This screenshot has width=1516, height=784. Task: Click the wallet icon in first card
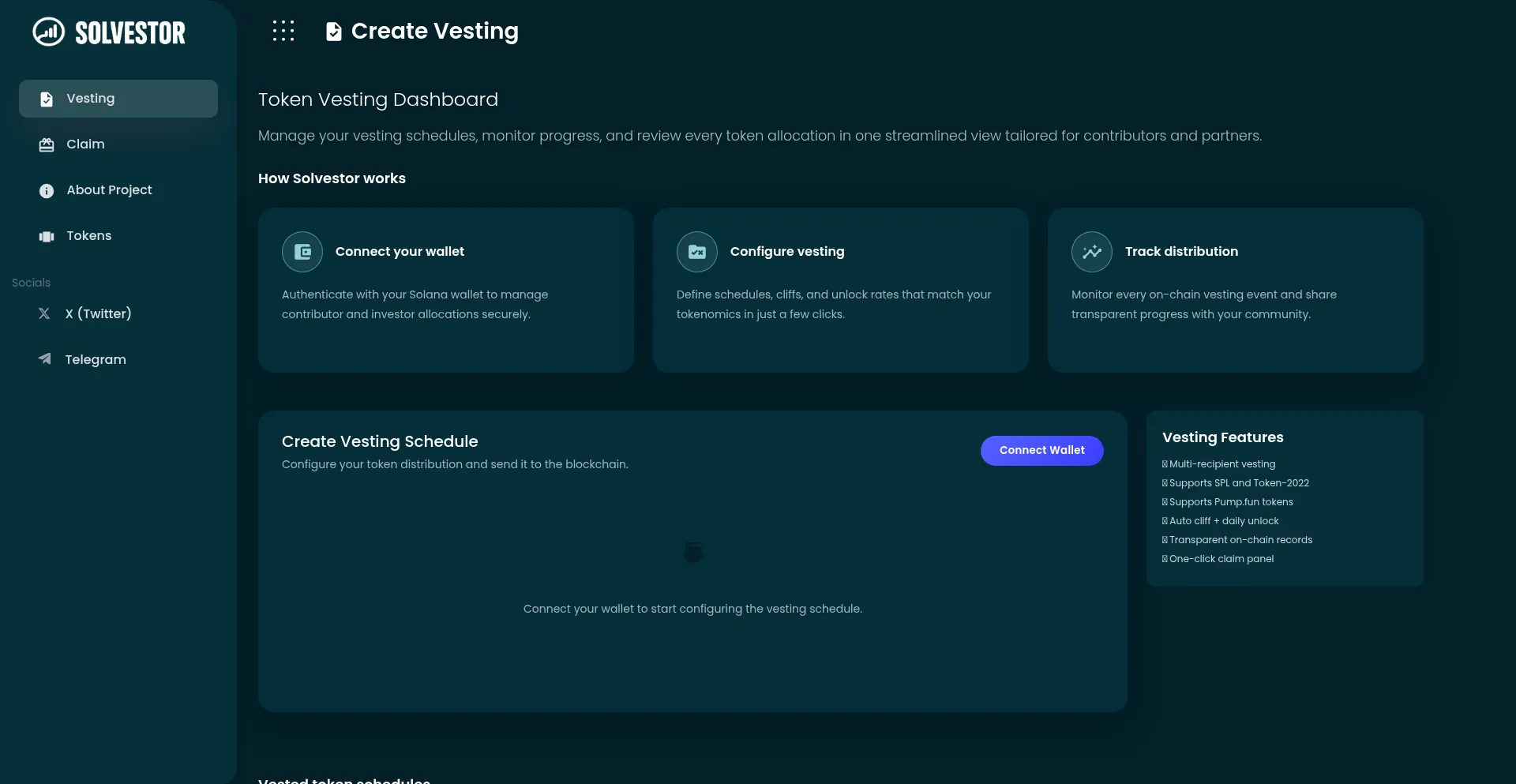point(302,252)
